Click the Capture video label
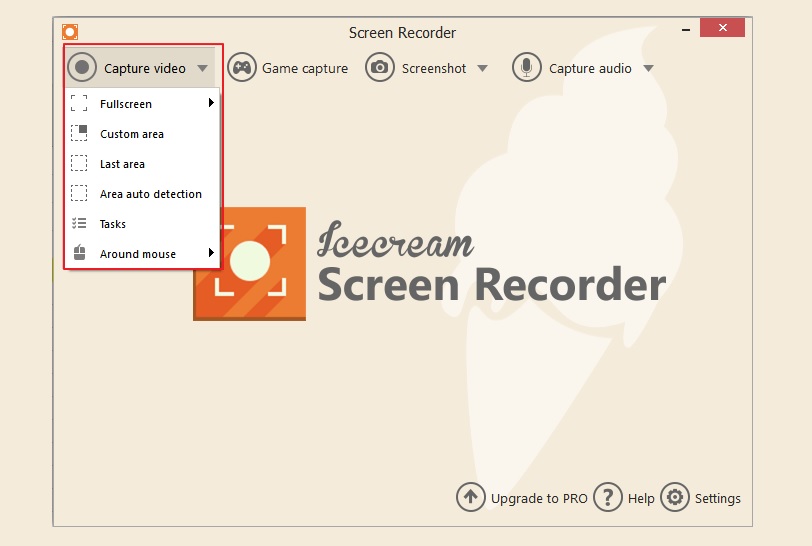This screenshot has height=546, width=812. point(144,68)
